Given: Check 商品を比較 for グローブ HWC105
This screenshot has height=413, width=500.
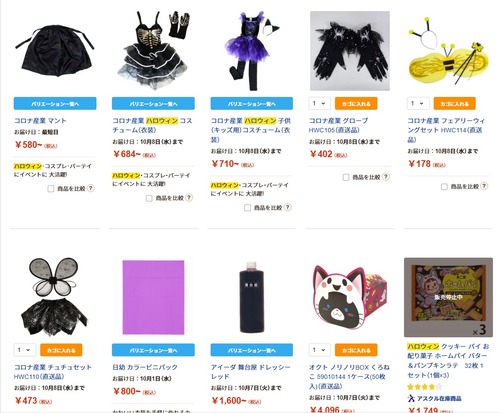Looking at the screenshot, I should pos(346,177).
